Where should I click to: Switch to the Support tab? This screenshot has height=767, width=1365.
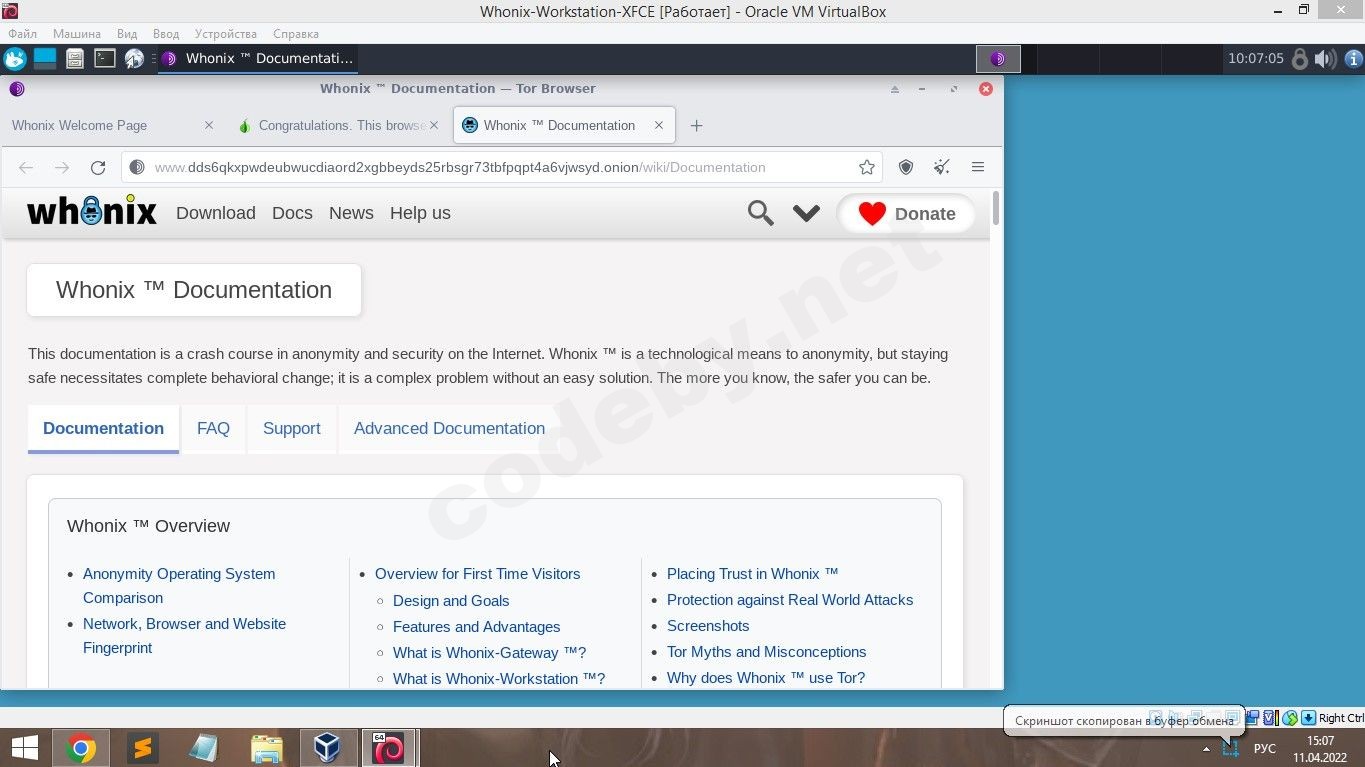[x=292, y=429]
